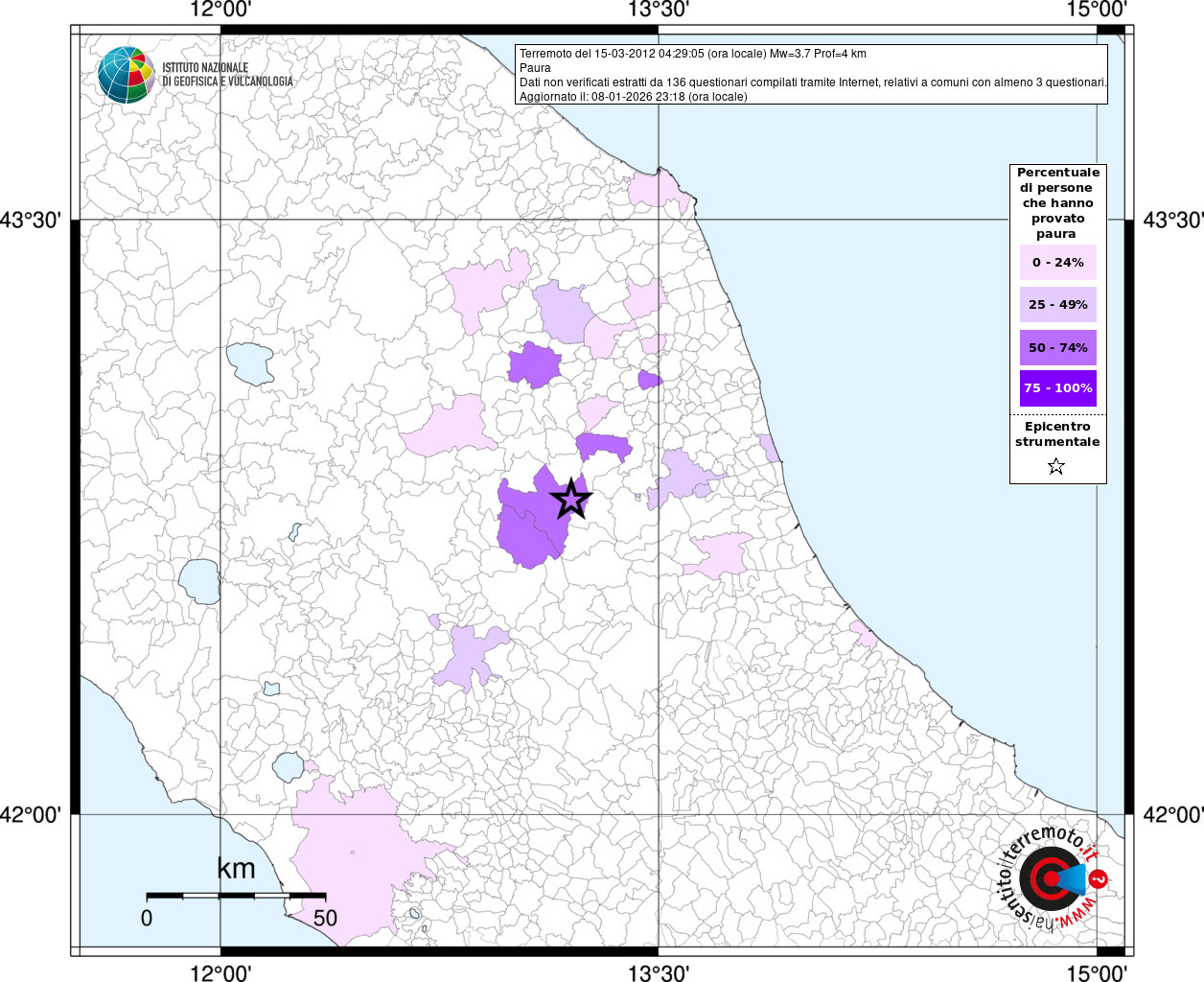The image size is (1204, 982).
Task: Click the 'Paura' title in the info box
Action: tap(535, 68)
